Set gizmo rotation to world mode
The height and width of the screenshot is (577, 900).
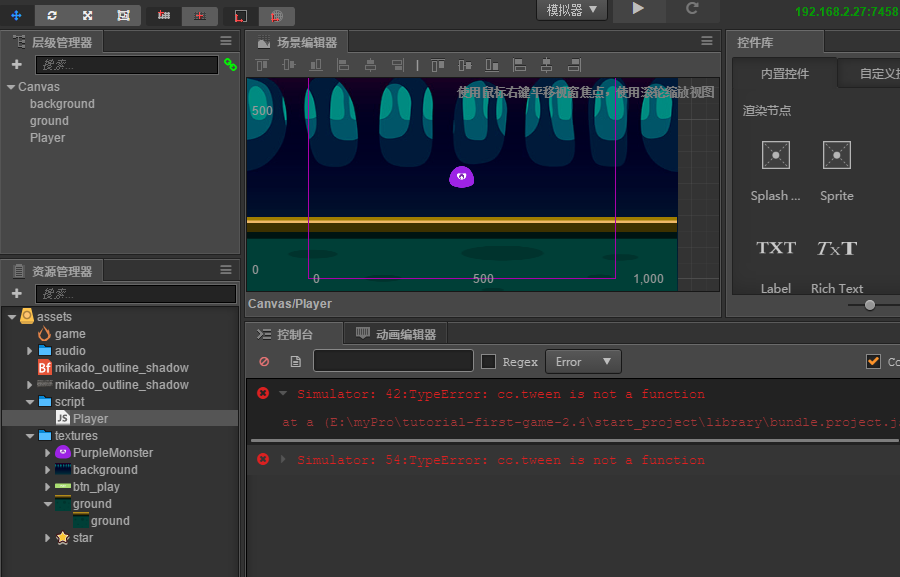tap(277, 16)
